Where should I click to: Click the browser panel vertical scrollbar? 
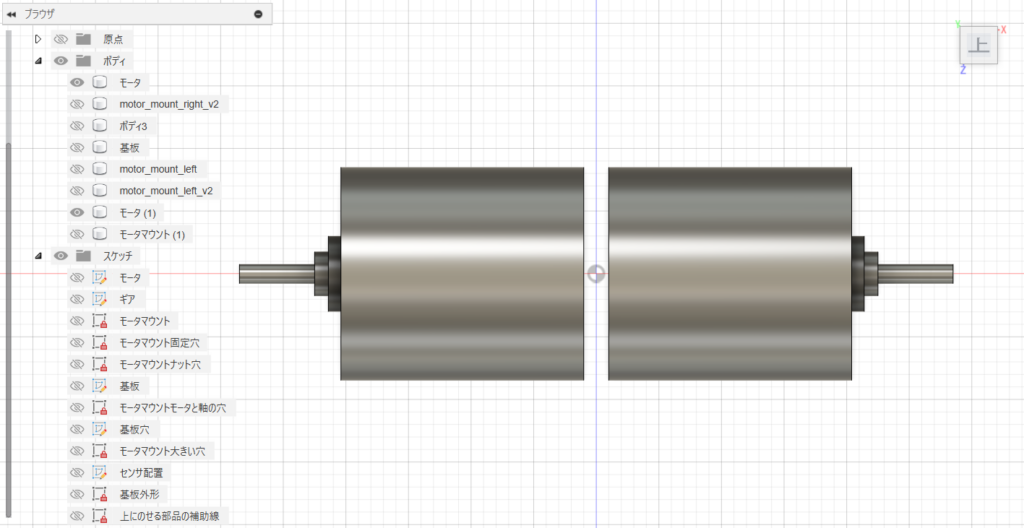point(9,300)
